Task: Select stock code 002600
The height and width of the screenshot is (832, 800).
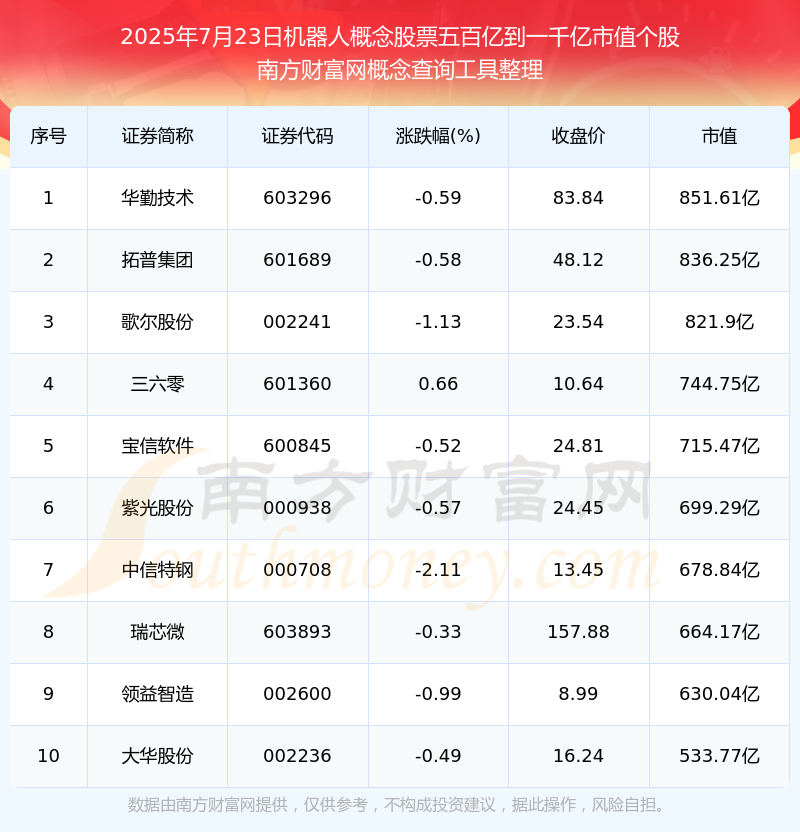Action: click(x=297, y=694)
